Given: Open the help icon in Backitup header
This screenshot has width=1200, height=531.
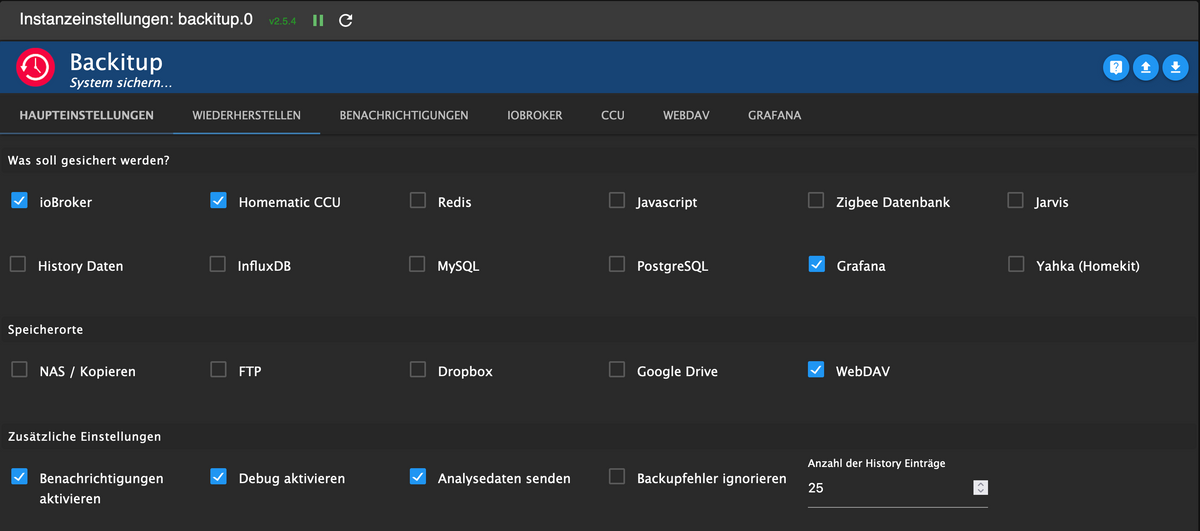Looking at the screenshot, I should (x=1117, y=68).
